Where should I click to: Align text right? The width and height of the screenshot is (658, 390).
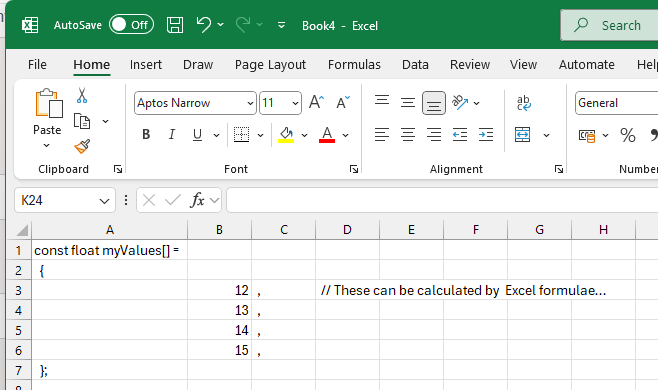[x=434, y=135]
